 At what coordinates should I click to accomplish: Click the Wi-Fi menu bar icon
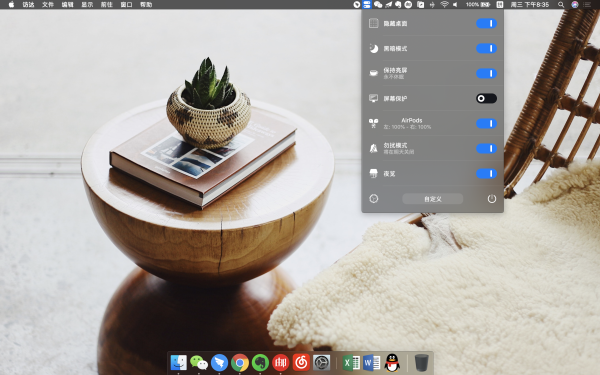(445, 5)
